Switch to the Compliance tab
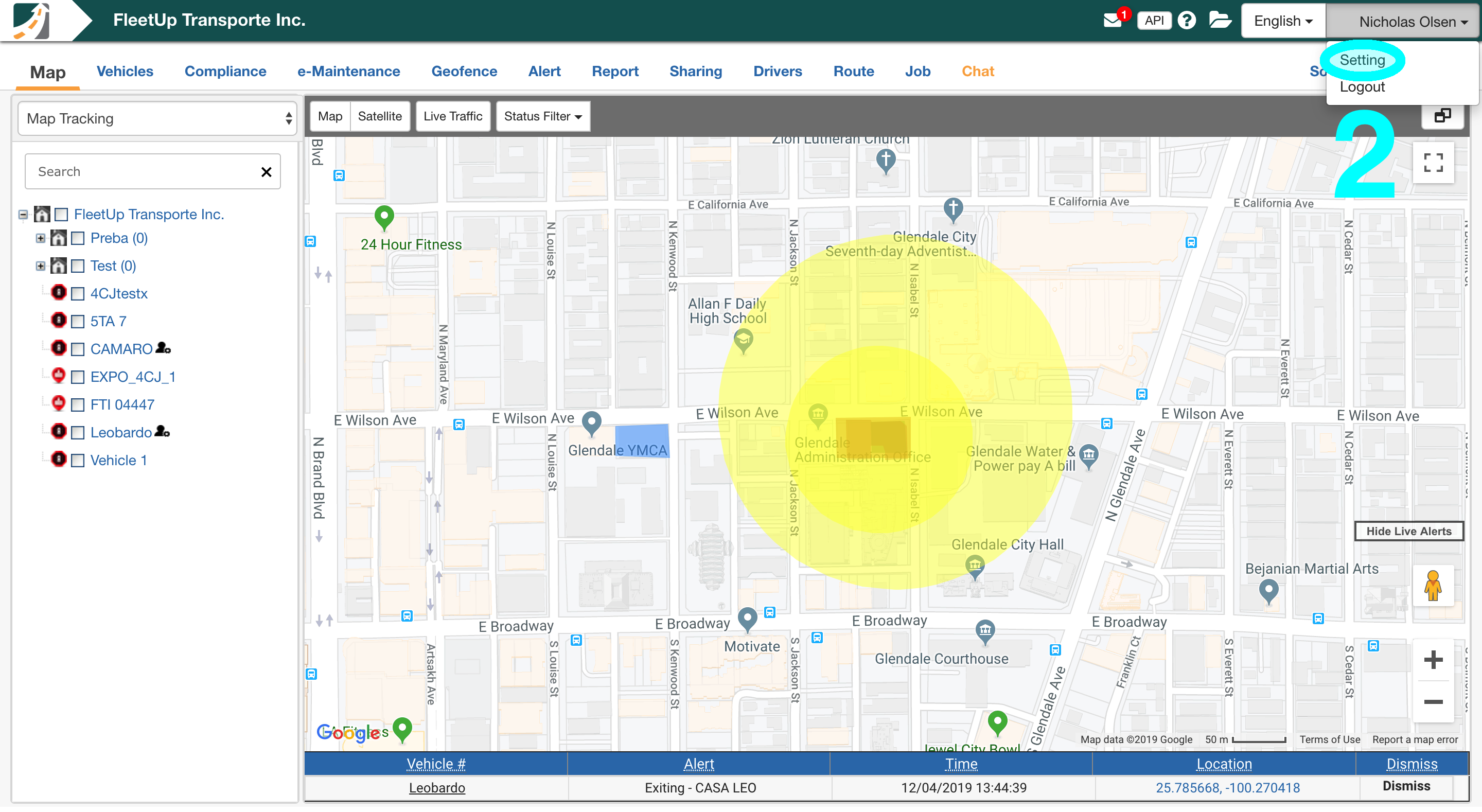Screen dimensions: 1482x812 click(x=225, y=72)
